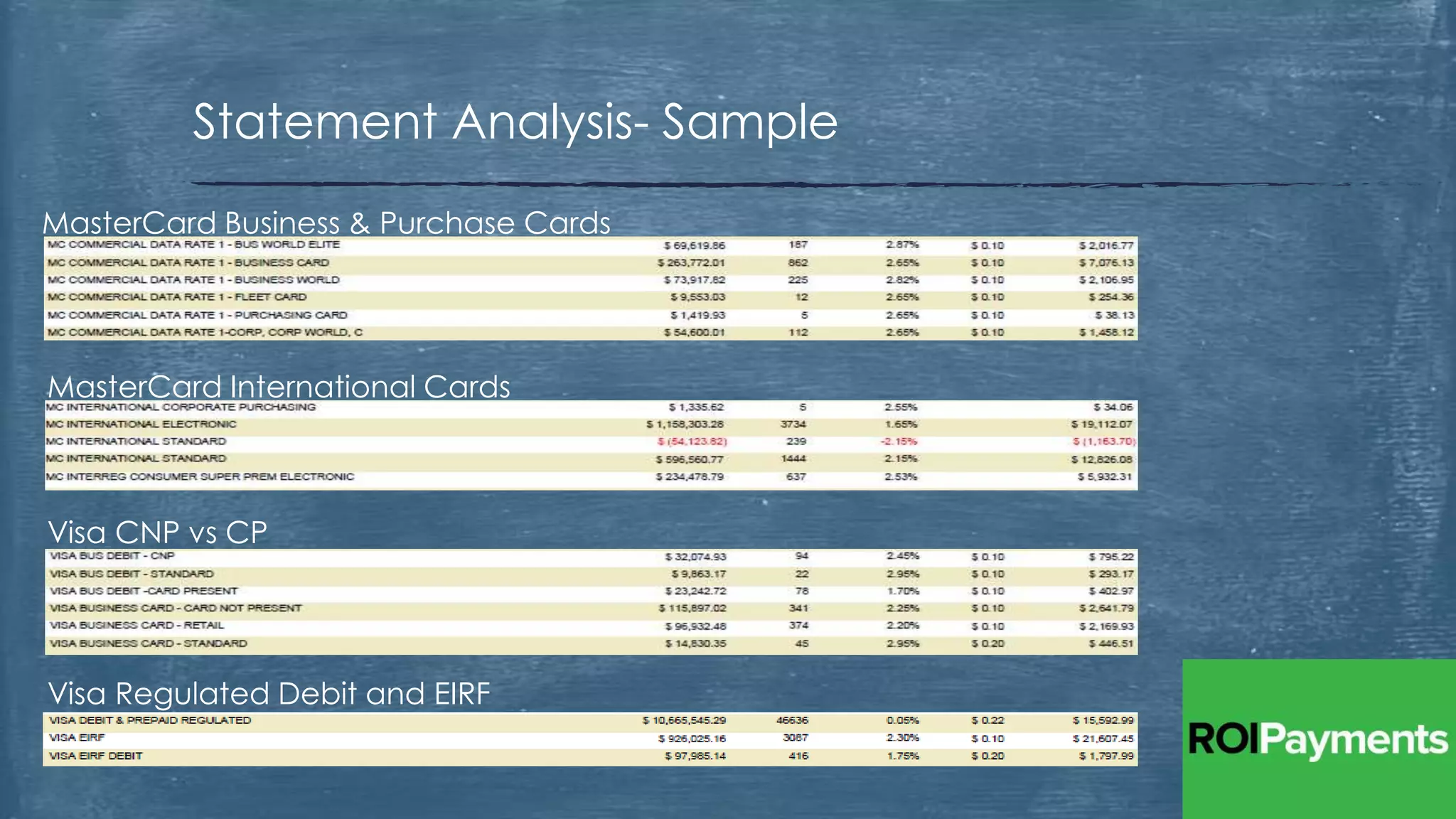Select MasterCard International Cards heading
The image size is (1456, 819).
click(279, 387)
